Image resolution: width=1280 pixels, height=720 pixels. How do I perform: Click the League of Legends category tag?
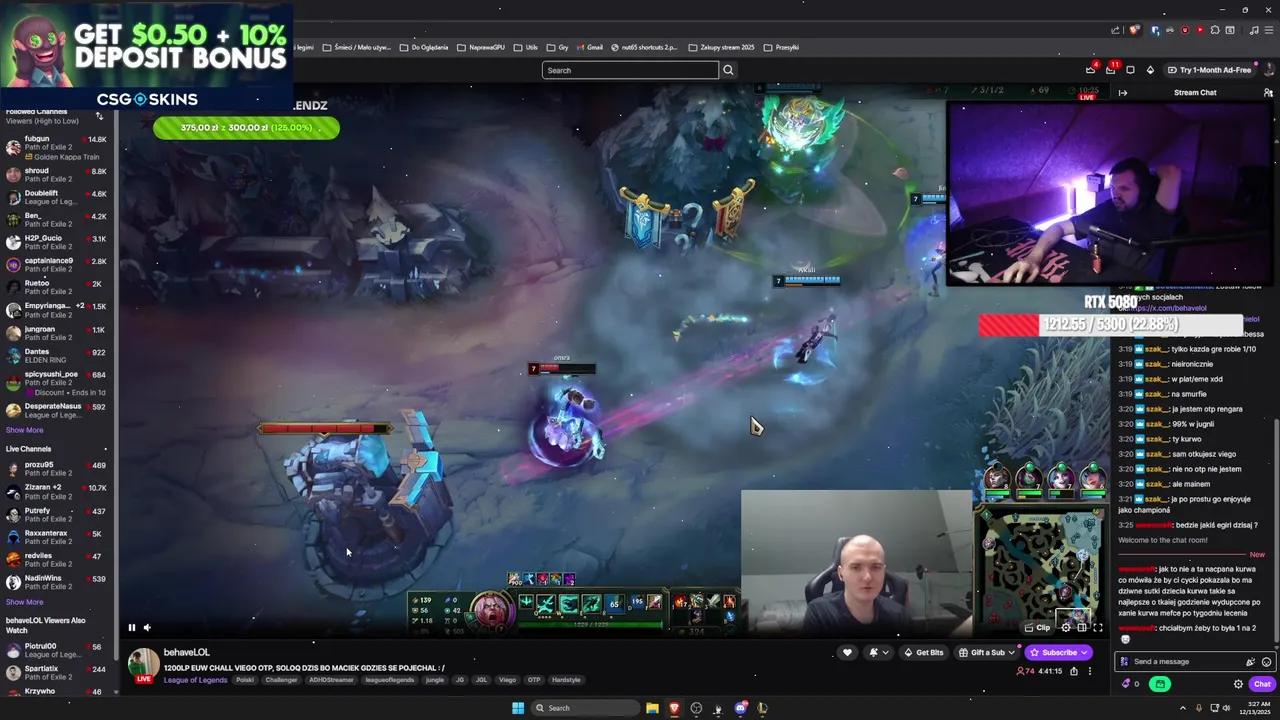click(195, 680)
